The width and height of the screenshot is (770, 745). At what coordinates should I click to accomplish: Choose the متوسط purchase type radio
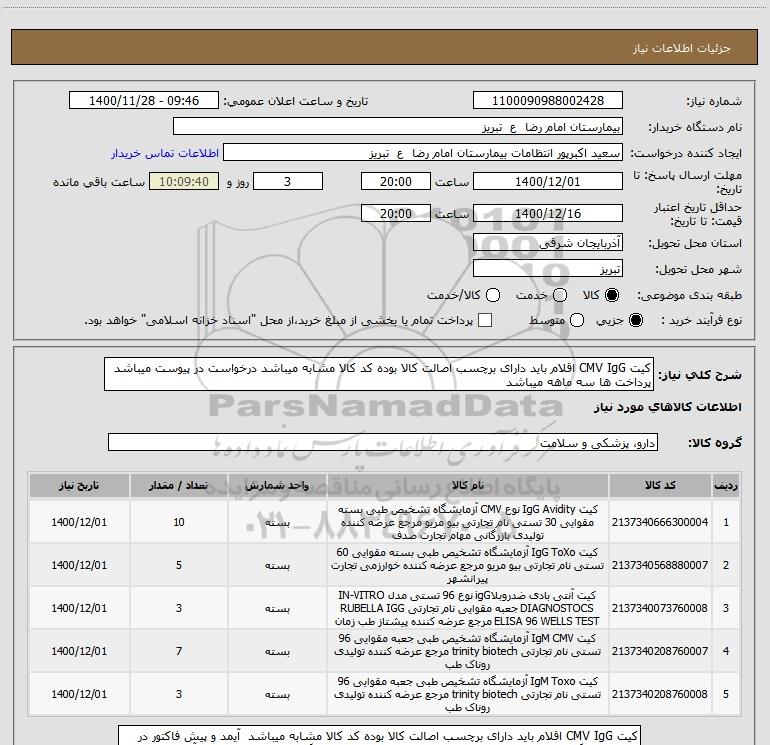[x=577, y=320]
